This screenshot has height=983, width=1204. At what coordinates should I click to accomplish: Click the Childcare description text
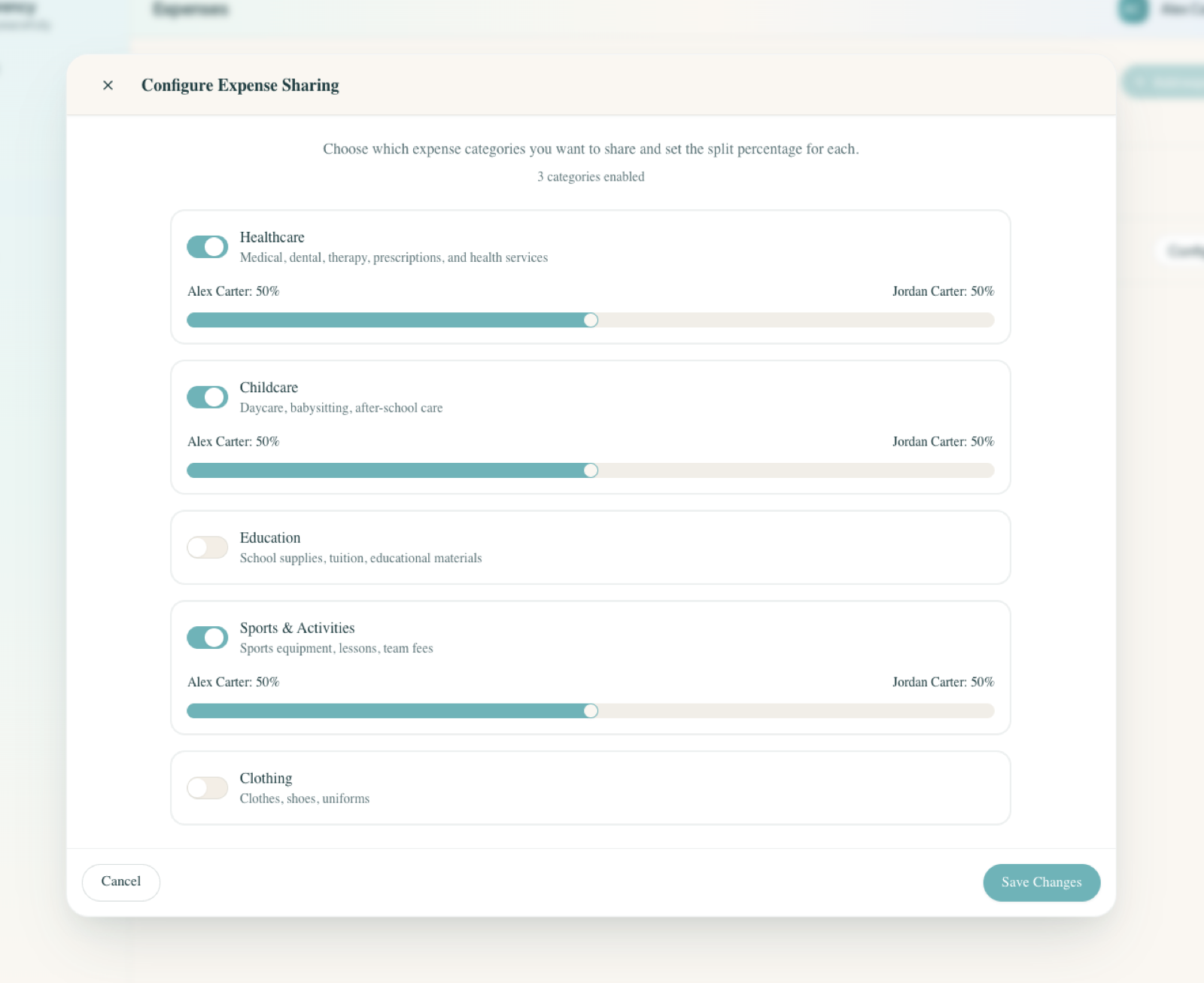342,408
